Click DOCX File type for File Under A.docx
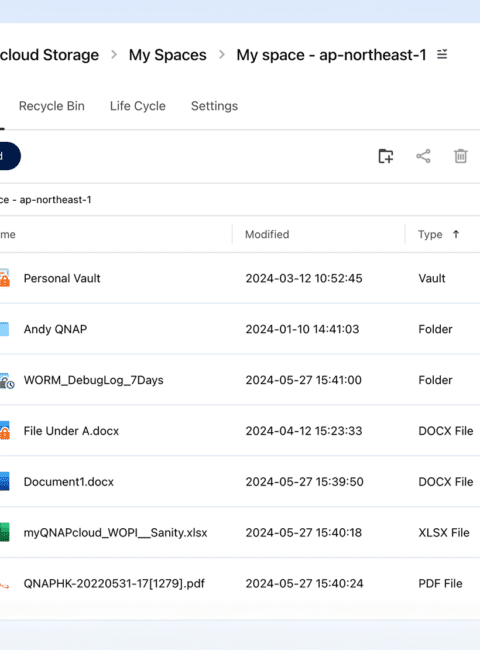Screen dimensions: 480x650 pyautogui.click(x=446, y=431)
